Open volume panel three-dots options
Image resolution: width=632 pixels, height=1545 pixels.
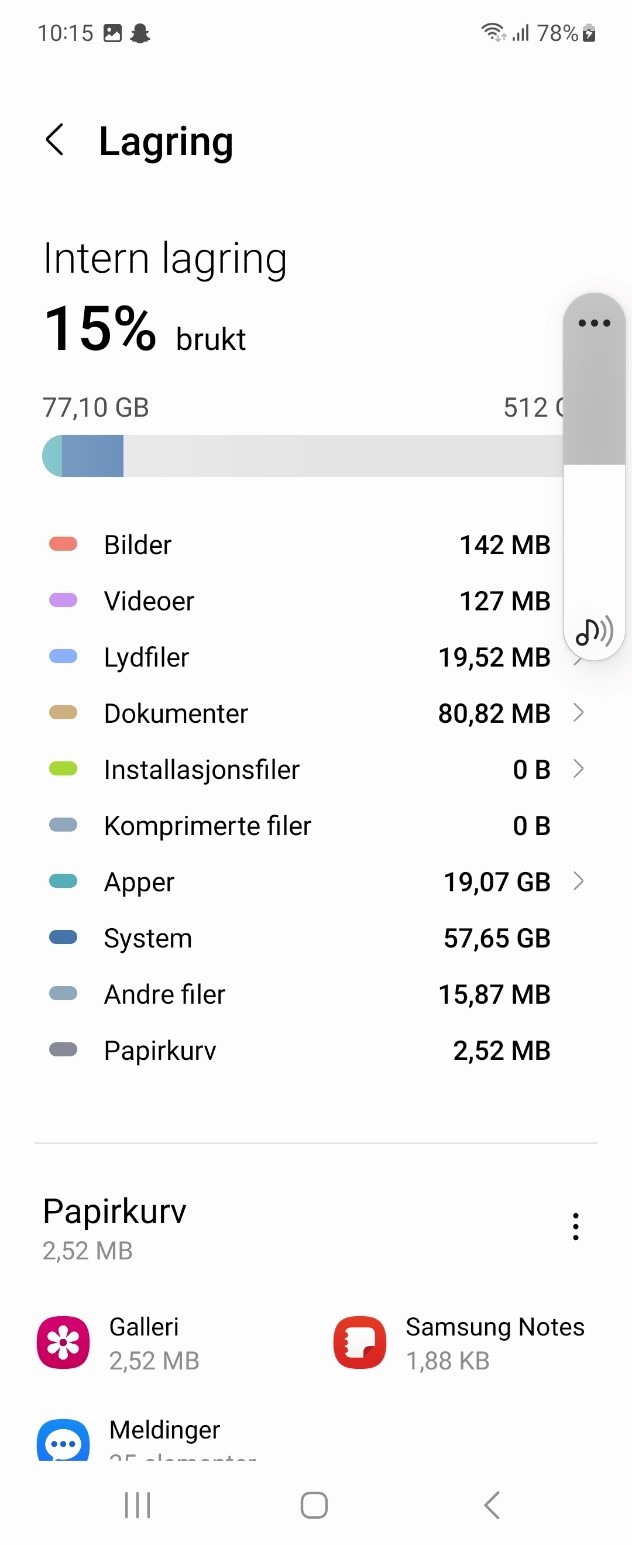click(x=594, y=323)
